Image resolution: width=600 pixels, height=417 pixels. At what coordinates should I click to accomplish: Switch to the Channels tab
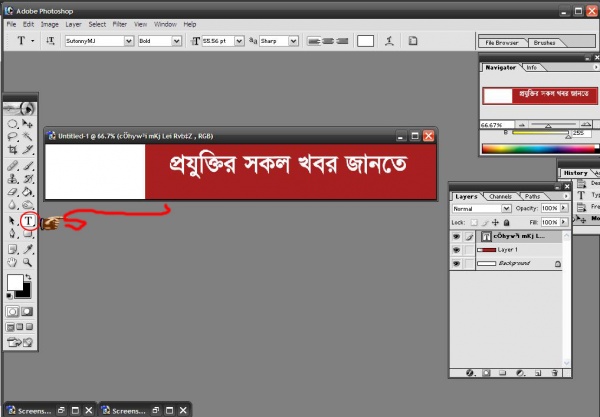coord(501,196)
